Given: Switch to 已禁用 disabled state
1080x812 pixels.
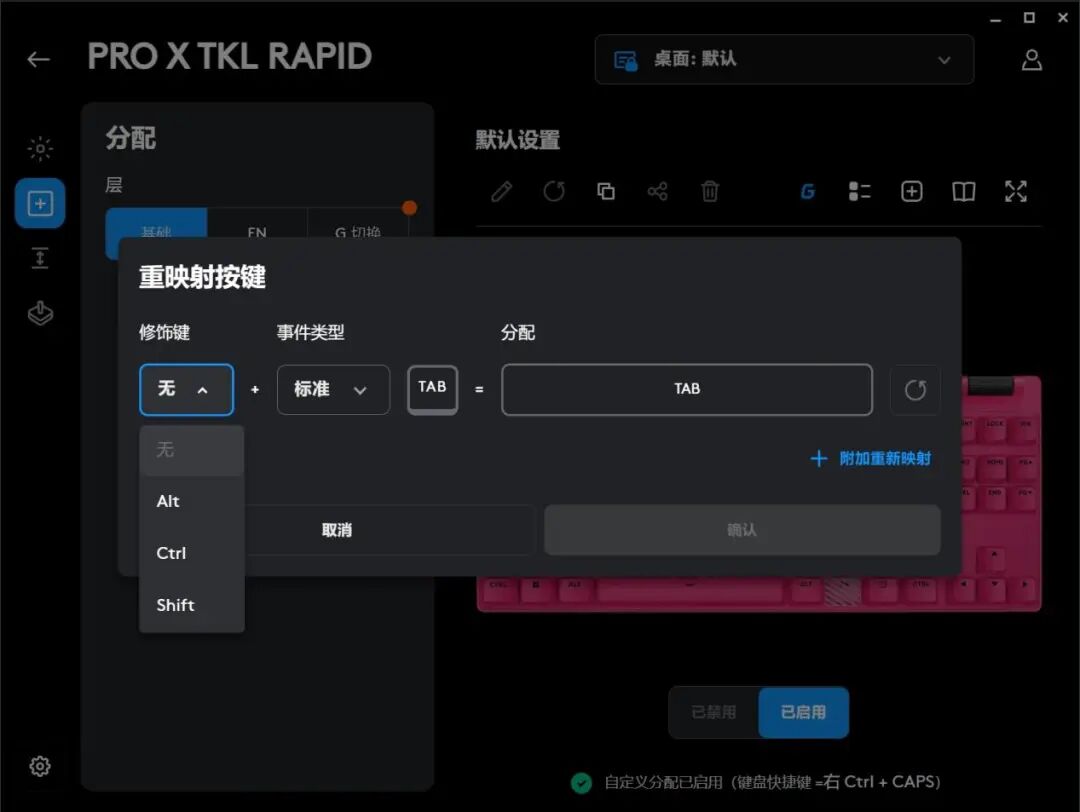Looking at the screenshot, I should [x=714, y=712].
